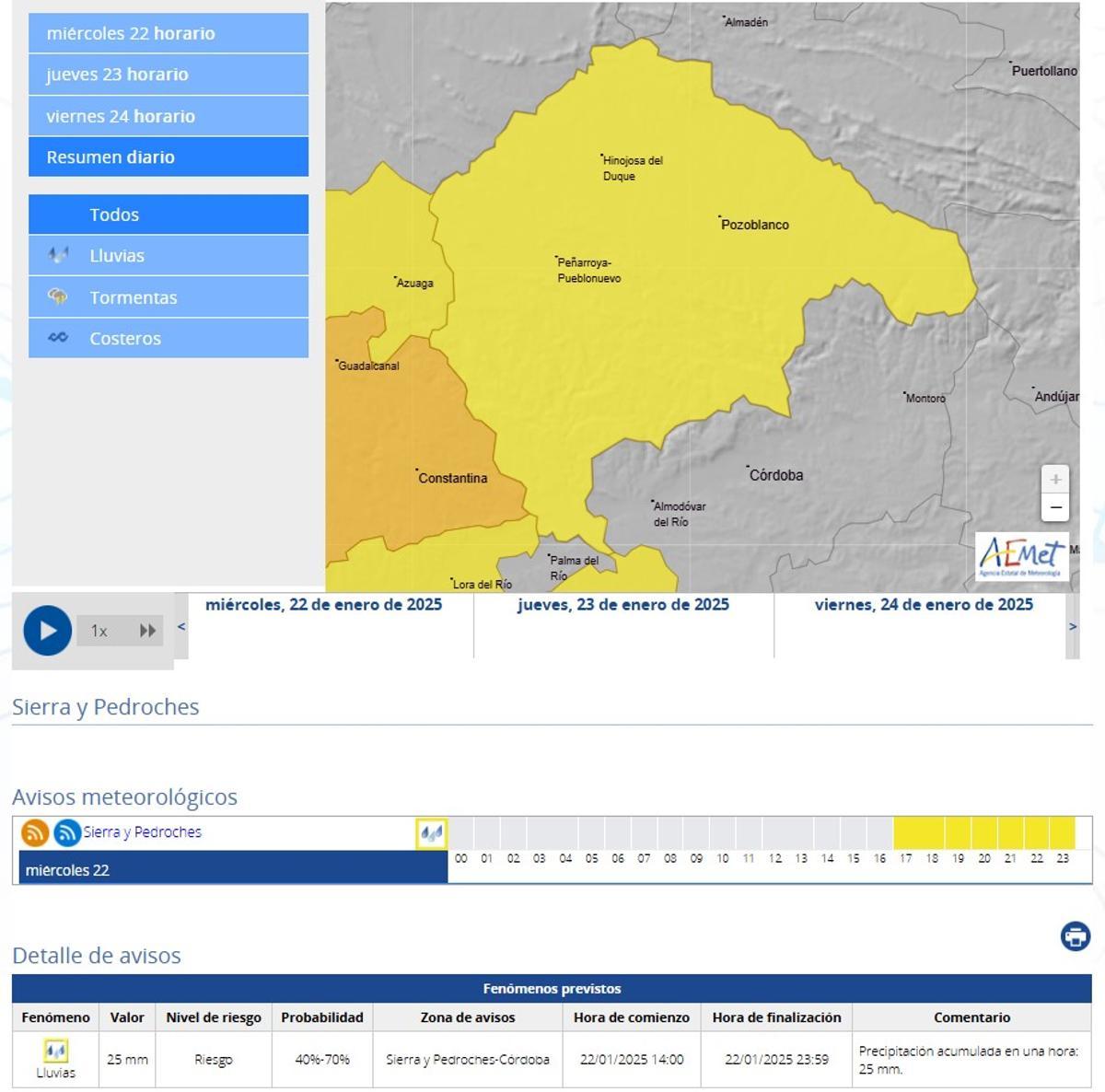Viewport: 1105px width, 1092px height.
Task: Click the rain warning icon in timeline
Action: 431,833
